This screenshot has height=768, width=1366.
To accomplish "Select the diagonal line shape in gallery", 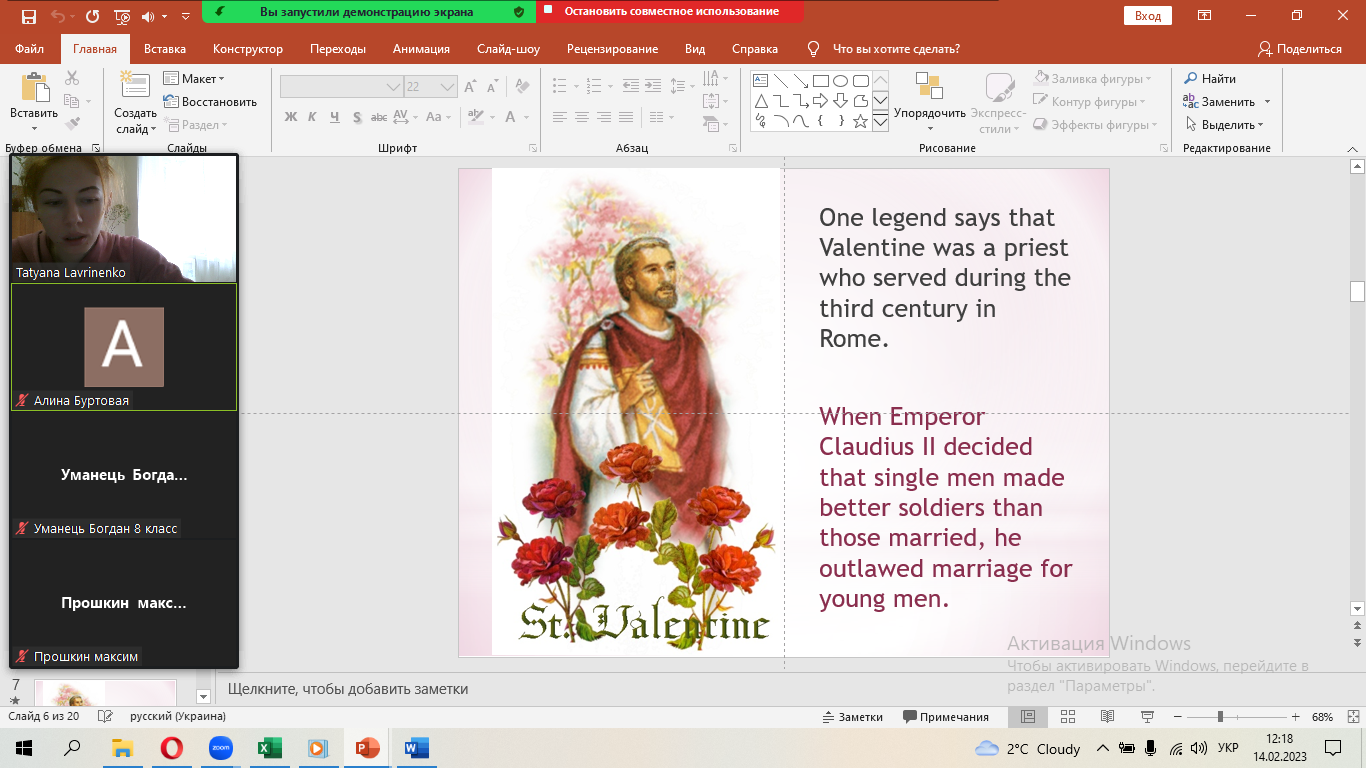I will point(780,81).
